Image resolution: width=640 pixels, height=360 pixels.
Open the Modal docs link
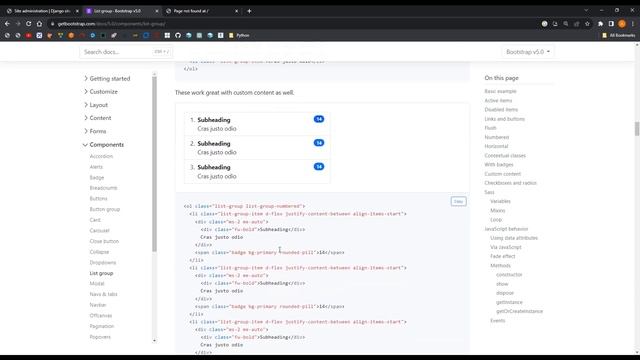coord(97,284)
